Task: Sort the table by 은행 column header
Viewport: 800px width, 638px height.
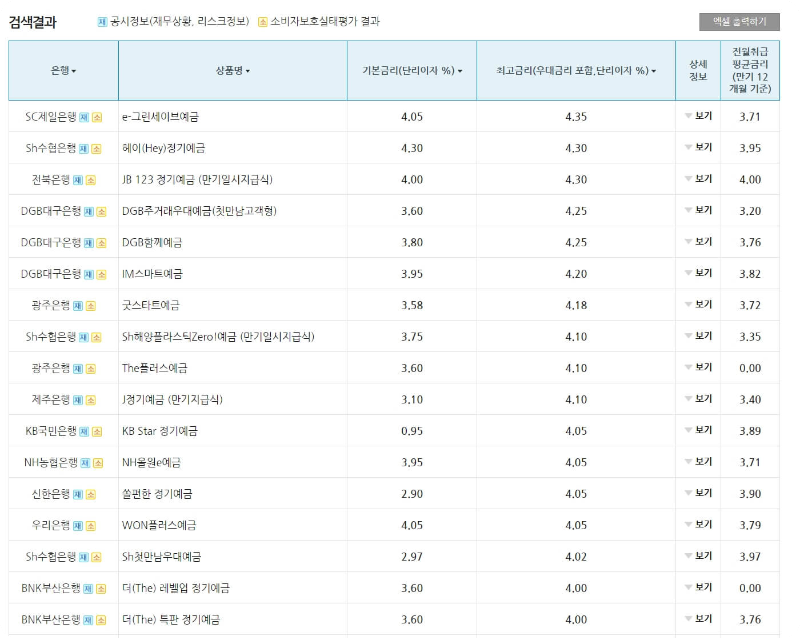Action: point(63,70)
